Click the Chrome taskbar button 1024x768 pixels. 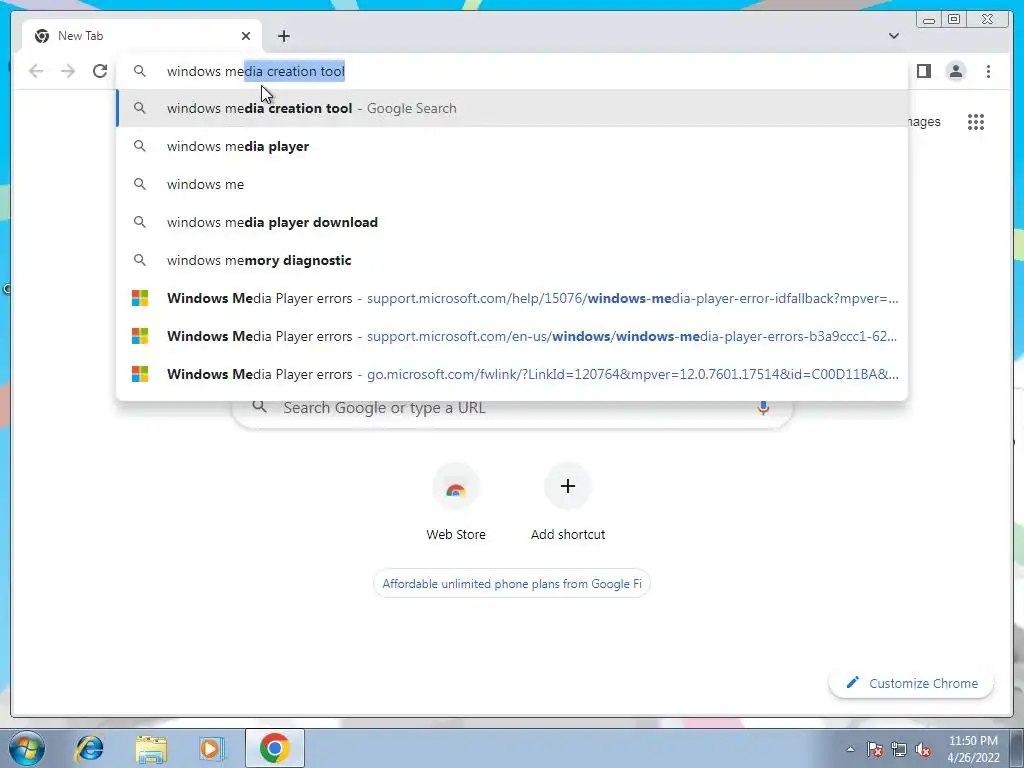coord(274,748)
